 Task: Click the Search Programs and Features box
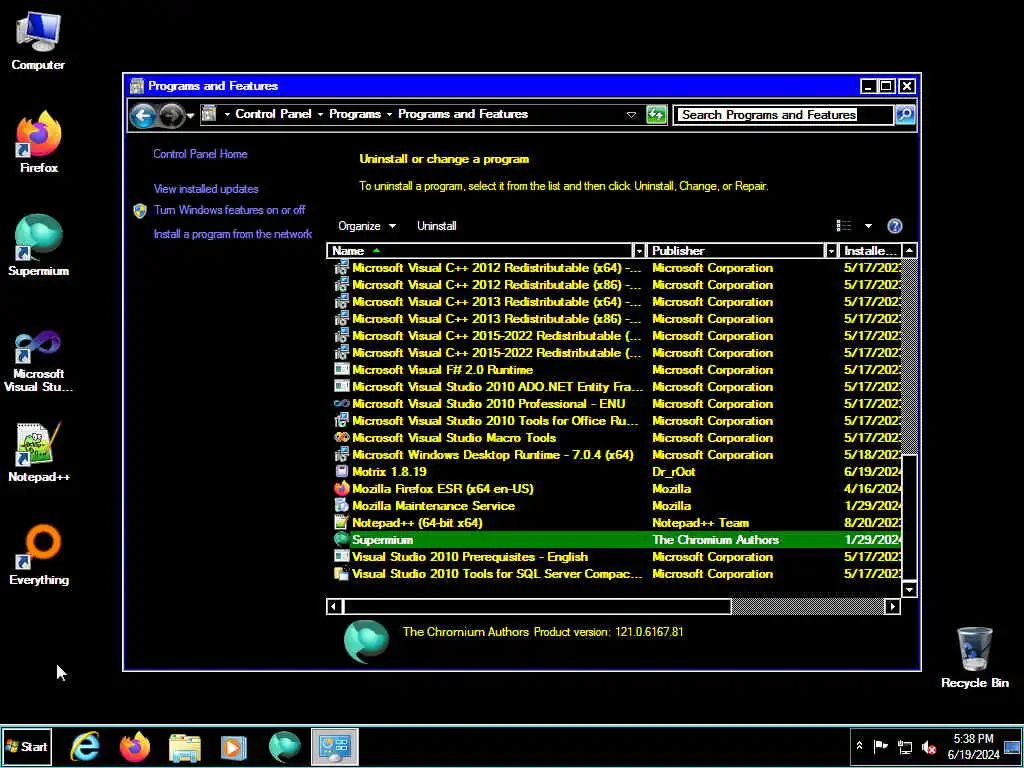(782, 115)
